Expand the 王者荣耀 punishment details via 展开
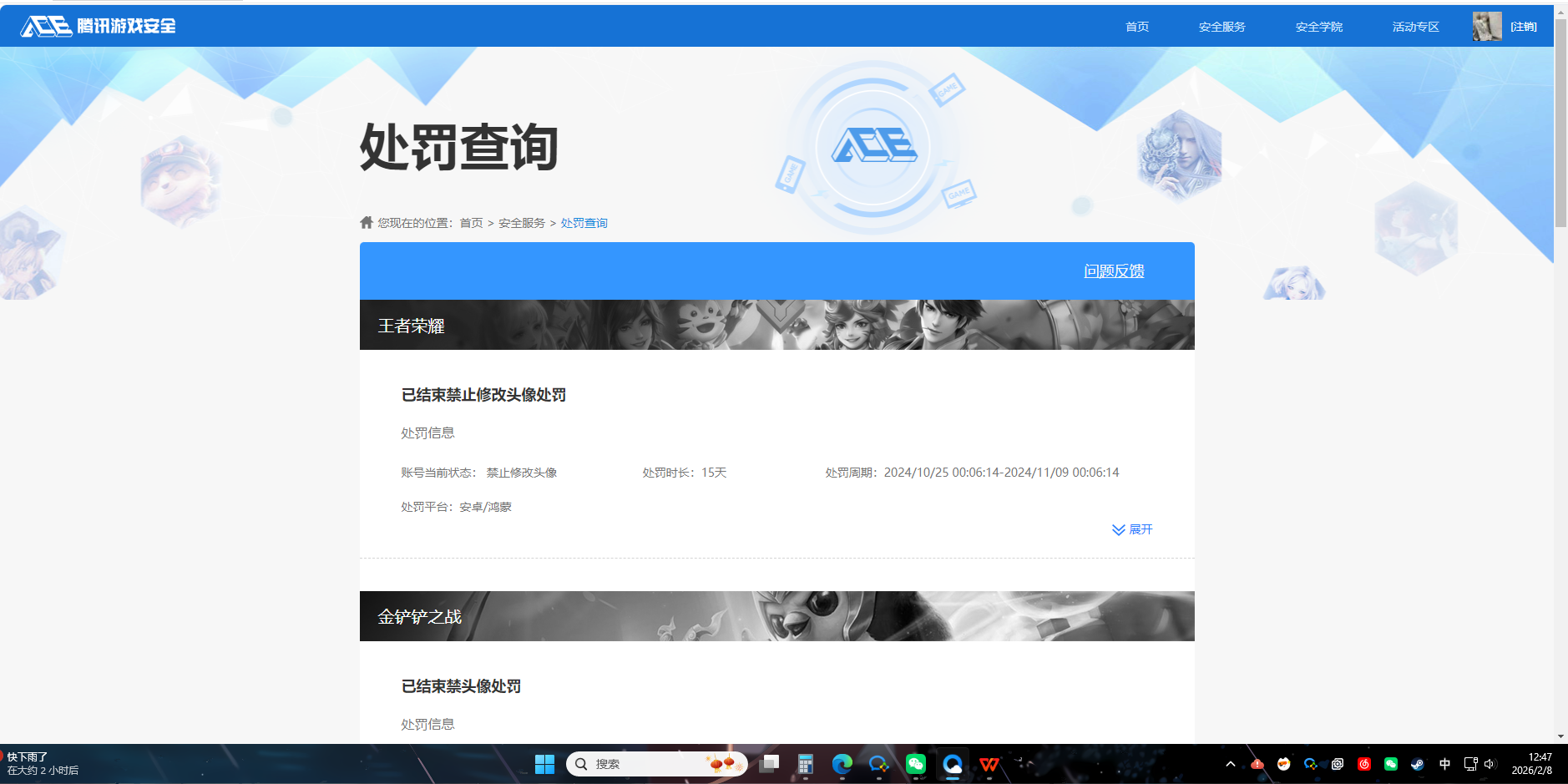Image resolution: width=1568 pixels, height=784 pixels. click(x=1132, y=529)
